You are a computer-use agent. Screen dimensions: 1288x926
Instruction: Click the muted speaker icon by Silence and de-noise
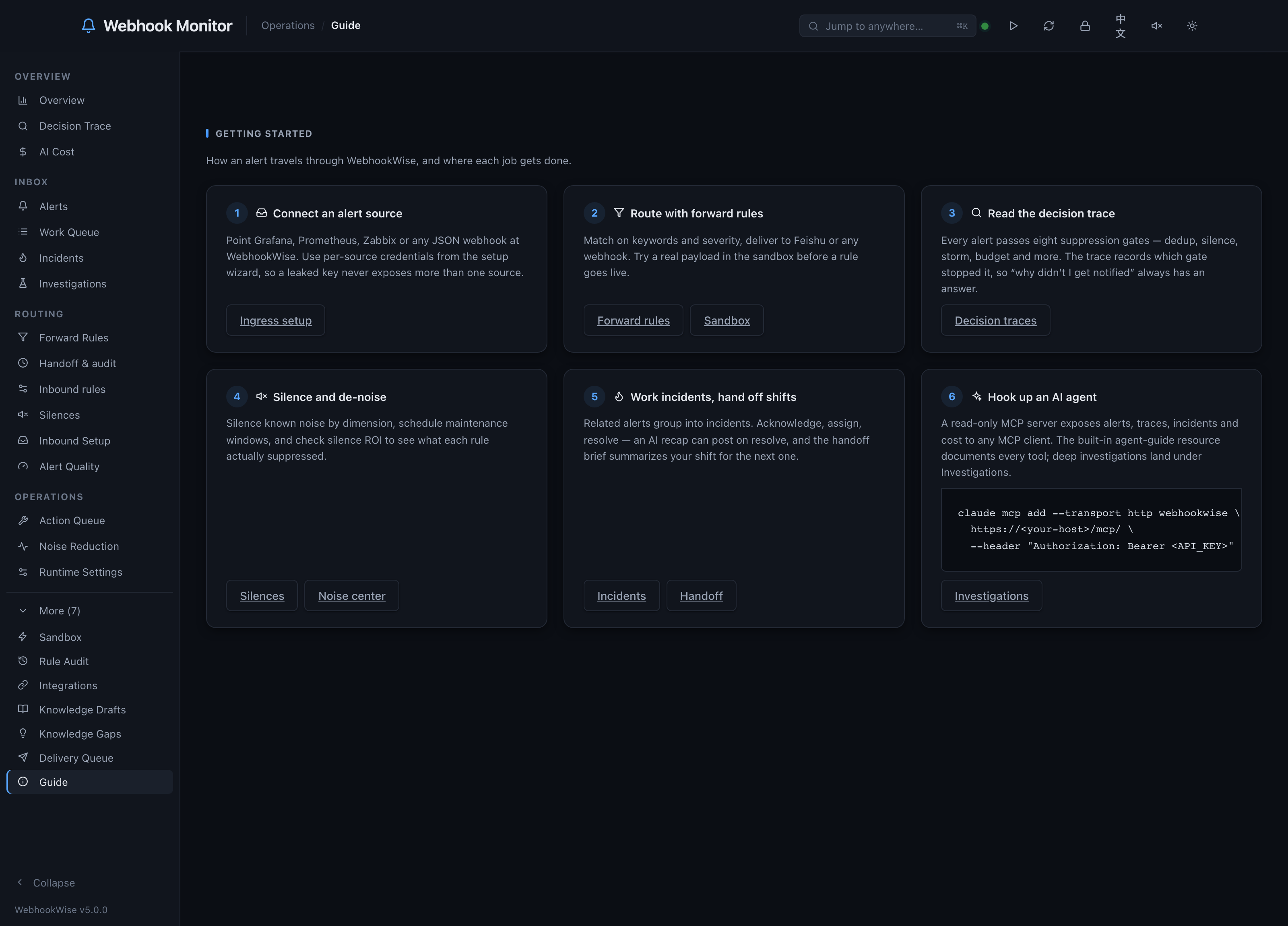[x=261, y=397]
